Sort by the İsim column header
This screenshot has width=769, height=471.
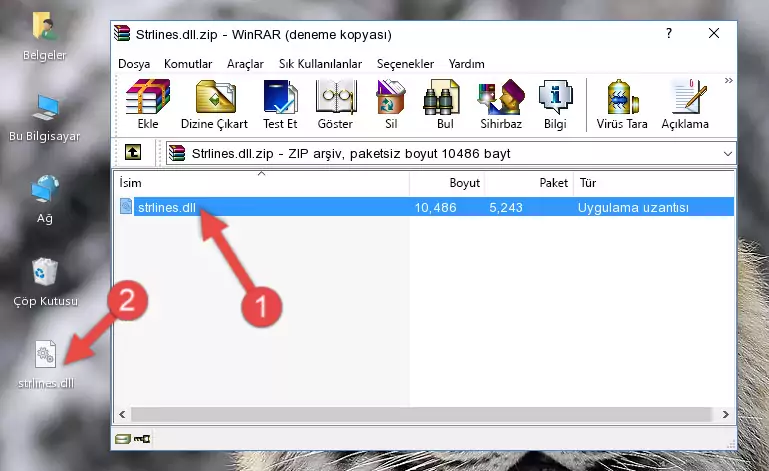click(x=262, y=183)
